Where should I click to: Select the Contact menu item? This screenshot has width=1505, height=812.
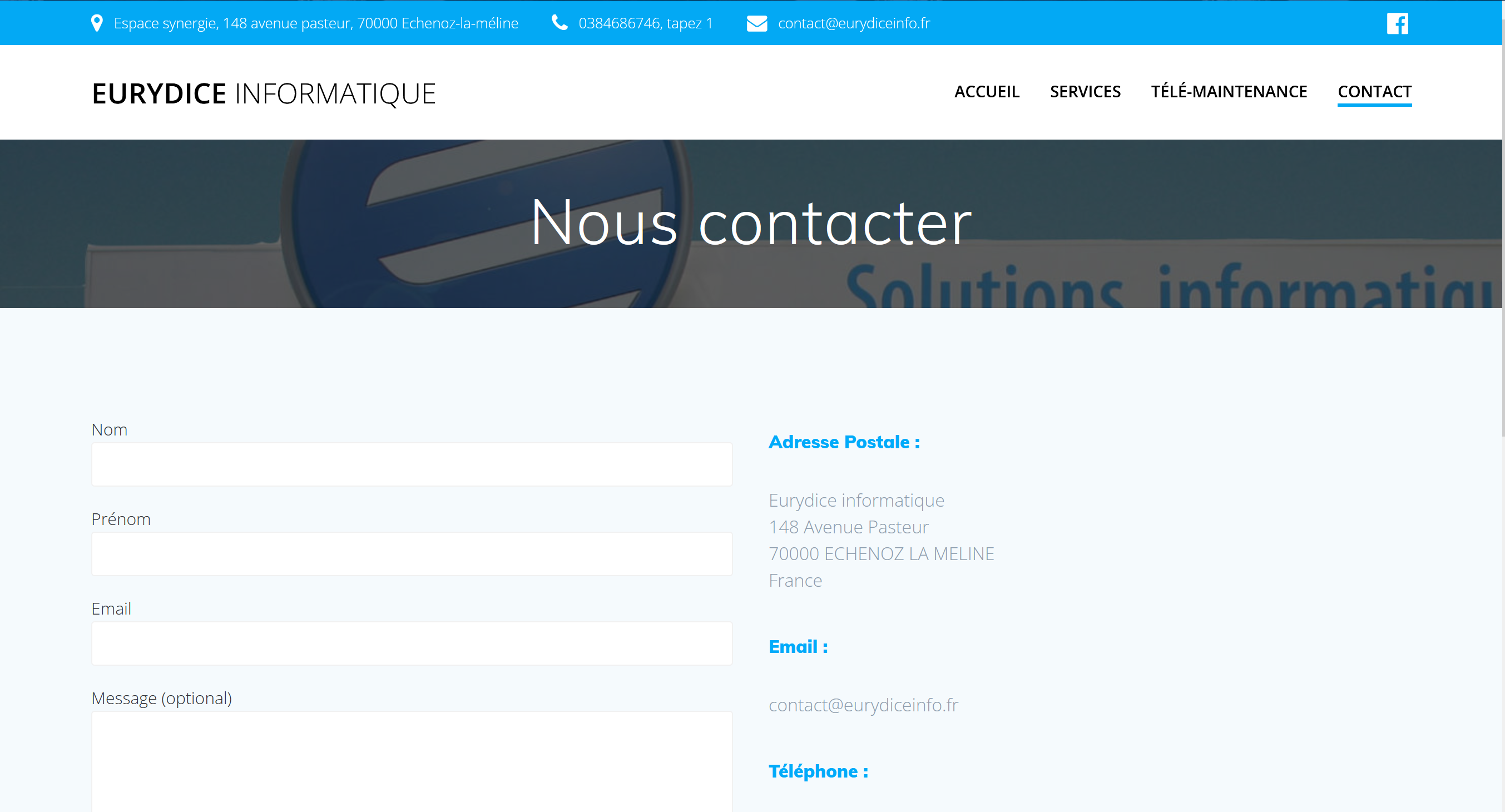click(x=1374, y=92)
